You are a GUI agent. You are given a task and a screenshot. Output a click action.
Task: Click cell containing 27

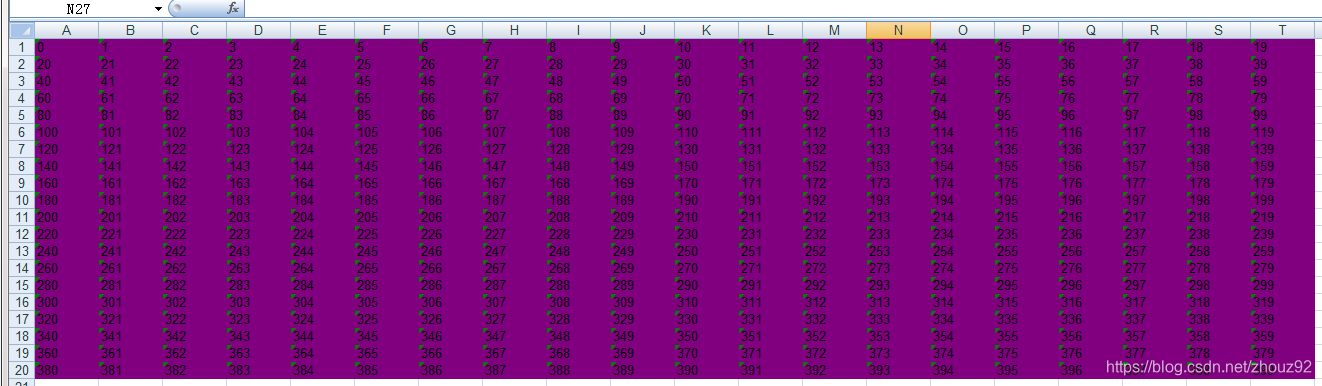(514, 64)
